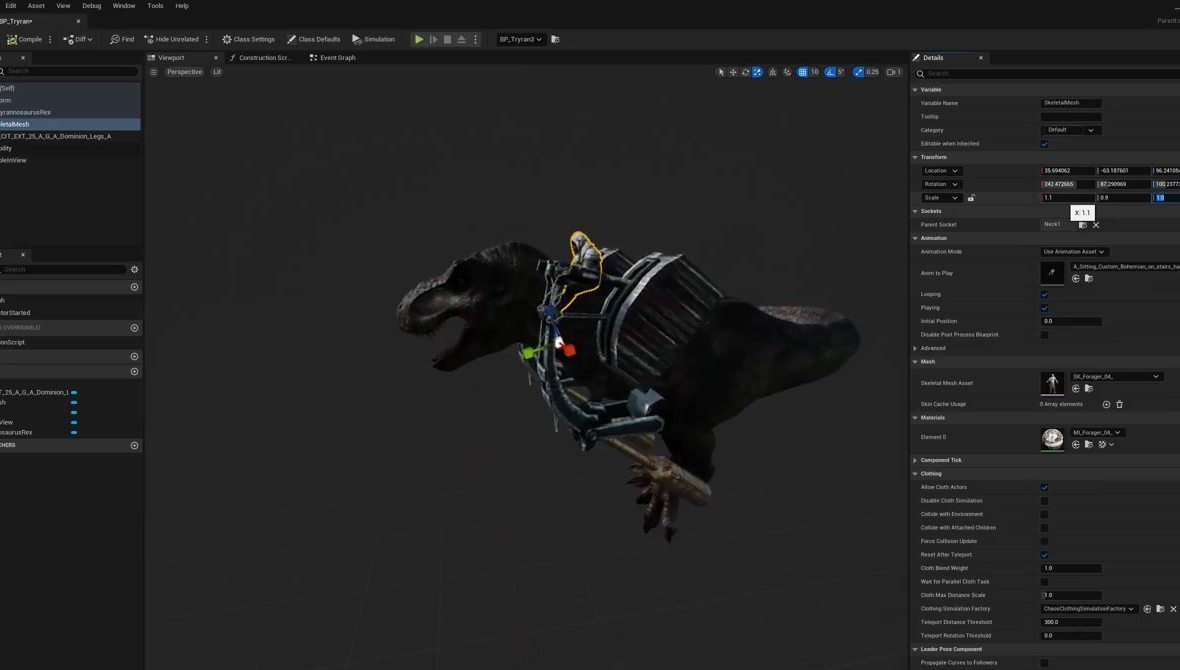Add an element to Skin Cache Usage
This screenshot has width=1180, height=670.
(x=1106, y=404)
